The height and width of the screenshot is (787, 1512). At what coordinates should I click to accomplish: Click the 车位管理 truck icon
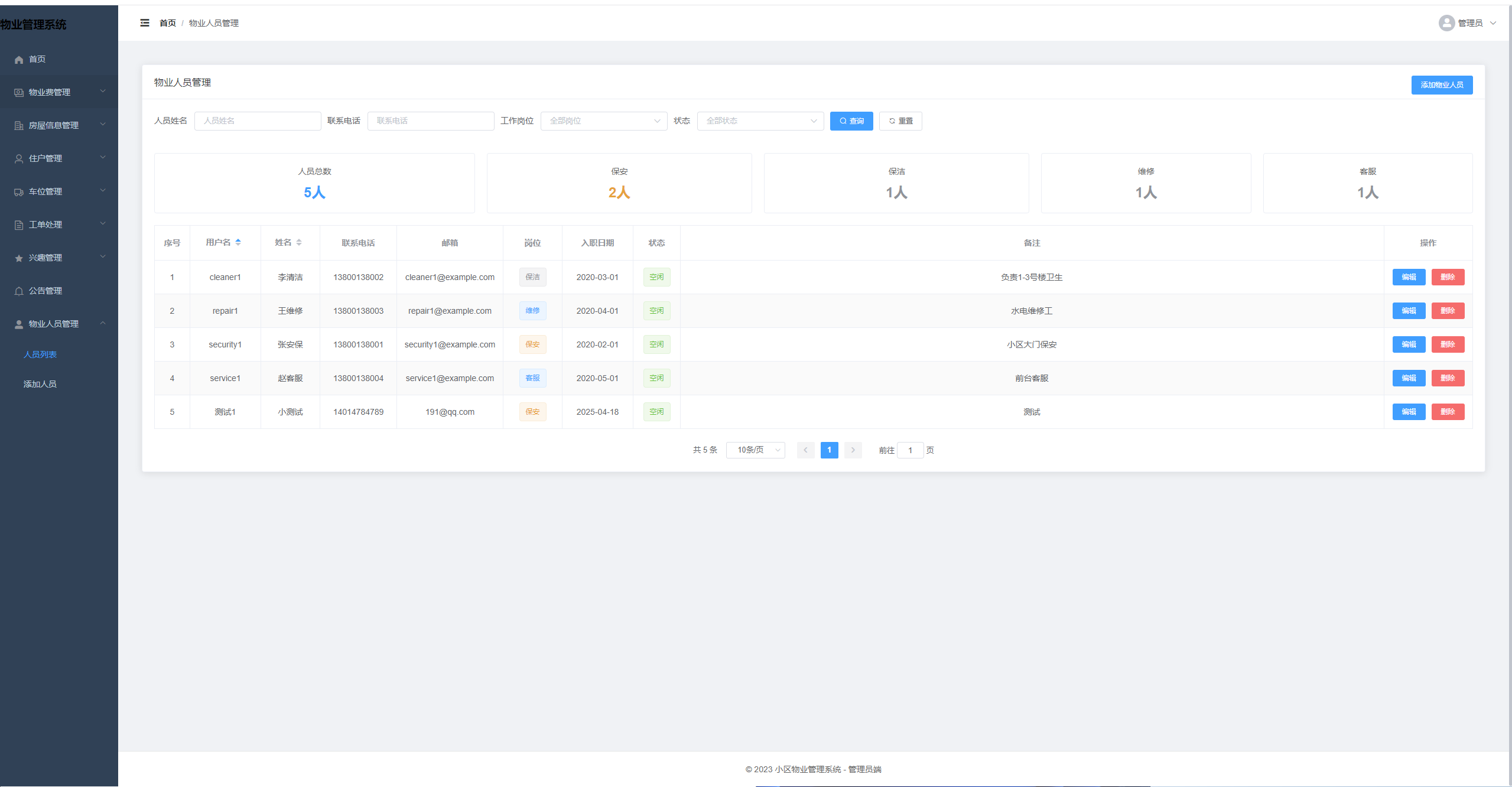pos(19,192)
